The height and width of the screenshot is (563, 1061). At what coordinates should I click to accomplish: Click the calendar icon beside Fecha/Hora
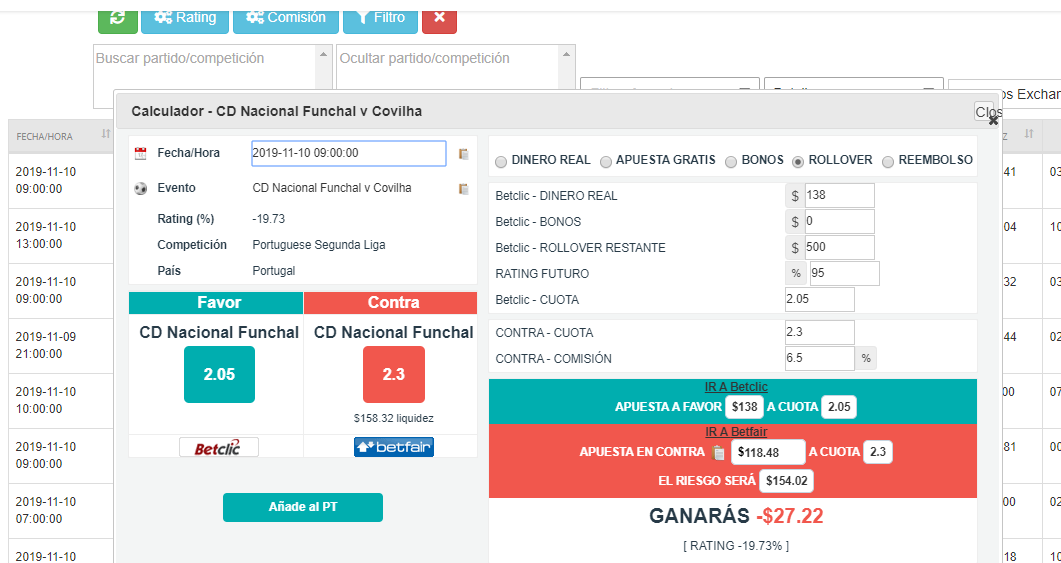pyautogui.click(x=141, y=154)
